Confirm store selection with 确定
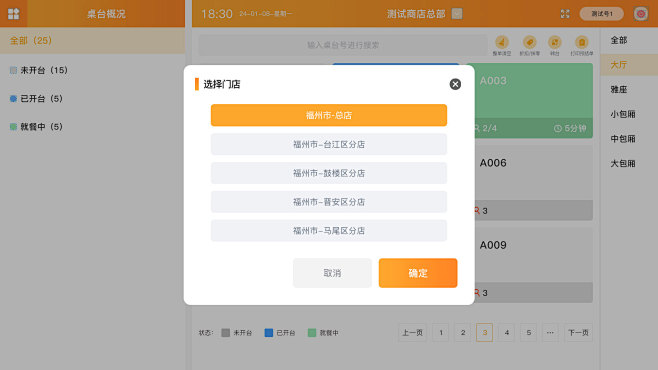Image resolution: width=658 pixels, height=370 pixels. click(418, 273)
